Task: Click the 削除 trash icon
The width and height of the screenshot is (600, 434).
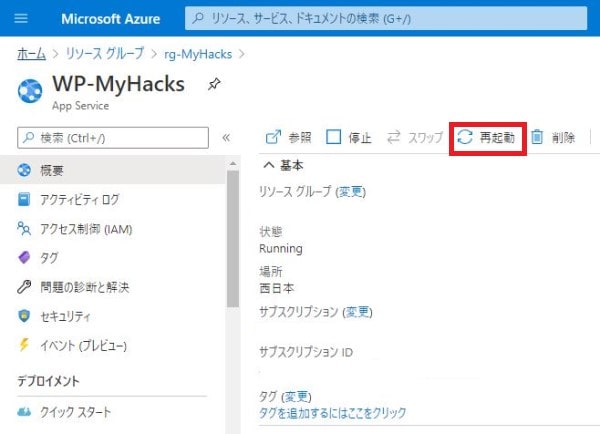Action: pos(537,137)
